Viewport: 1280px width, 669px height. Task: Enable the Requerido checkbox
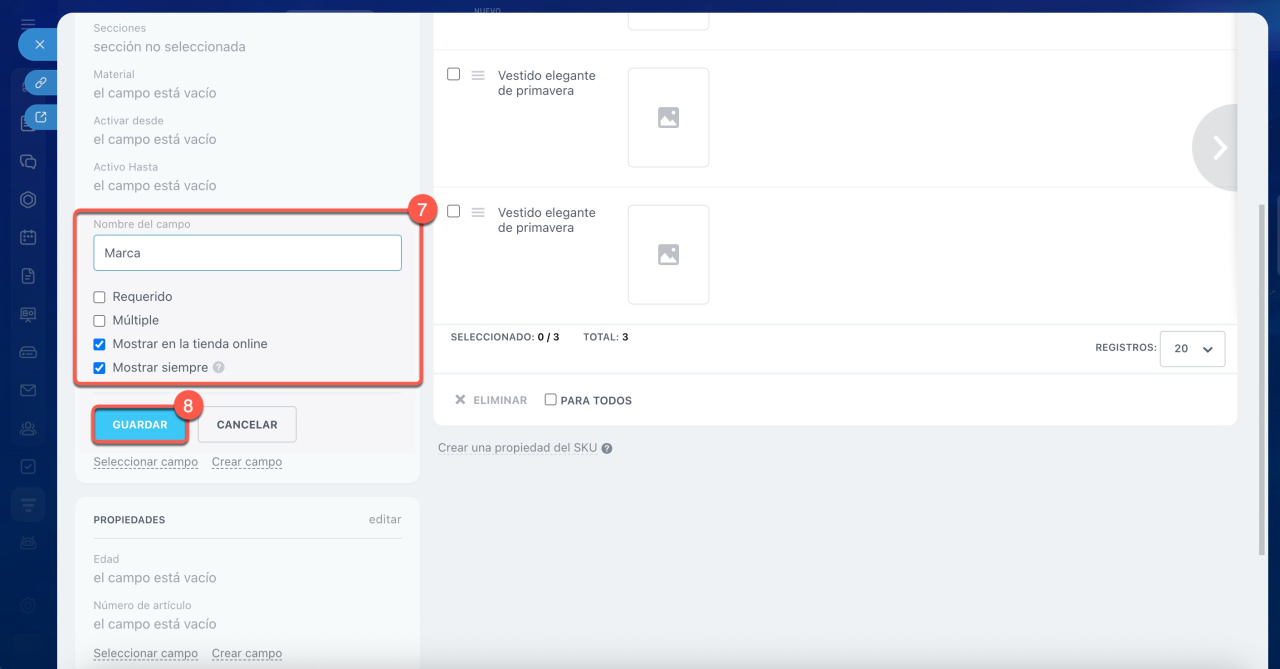click(99, 297)
